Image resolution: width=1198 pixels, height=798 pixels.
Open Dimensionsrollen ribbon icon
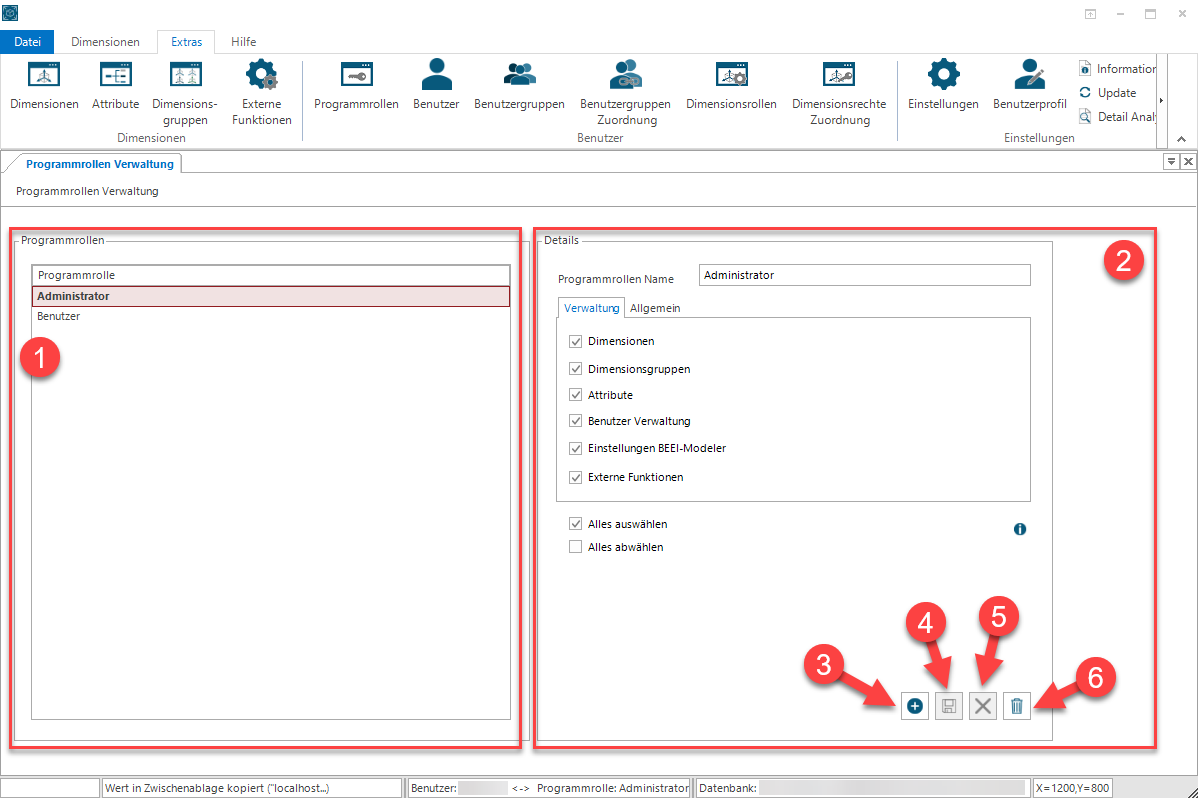click(731, 85)
